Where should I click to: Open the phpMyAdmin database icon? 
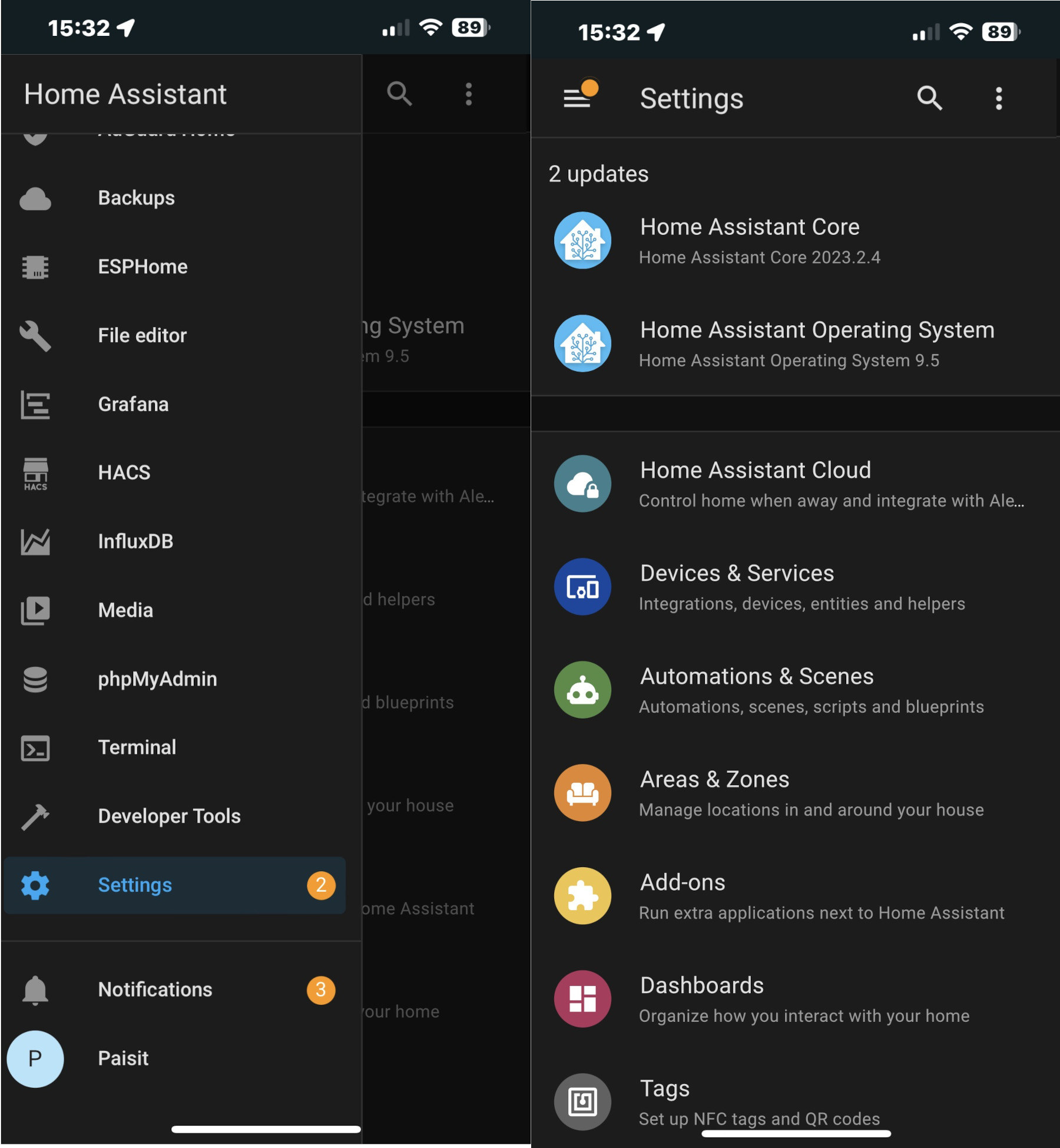tap(35, 679)
